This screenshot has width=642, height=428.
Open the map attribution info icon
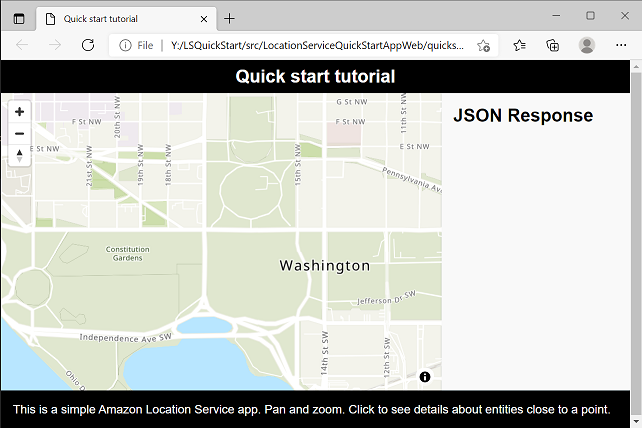[425, 377]
